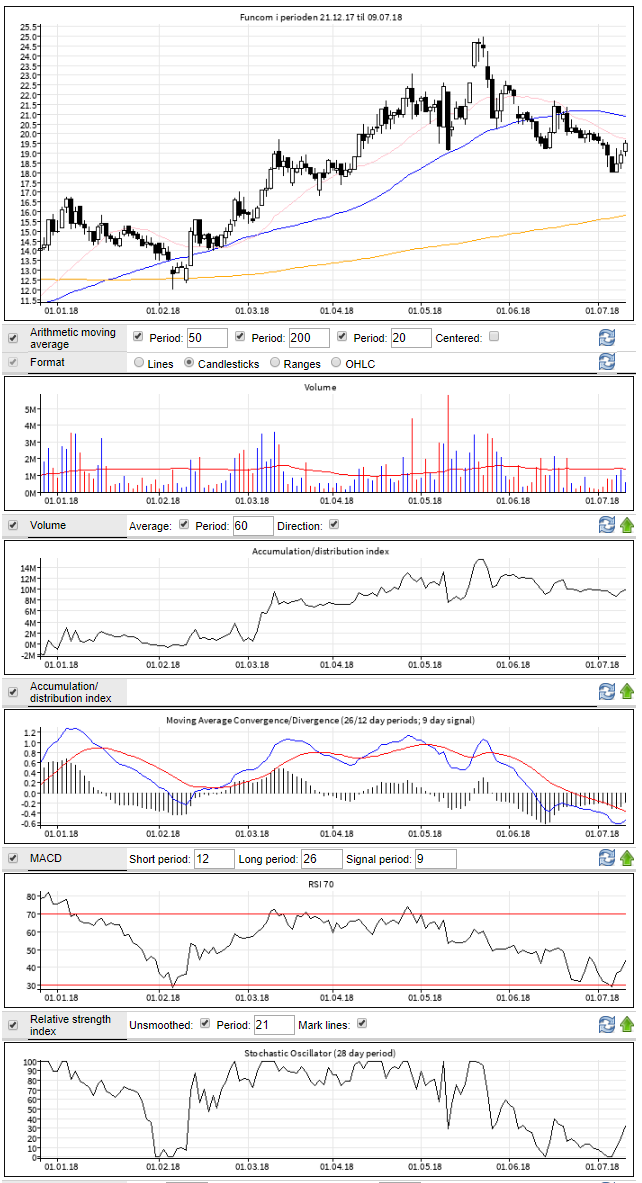Toggle the volume Direction checkbox
The width and height of the screenshot is (642, 1183).
(335, 524)
